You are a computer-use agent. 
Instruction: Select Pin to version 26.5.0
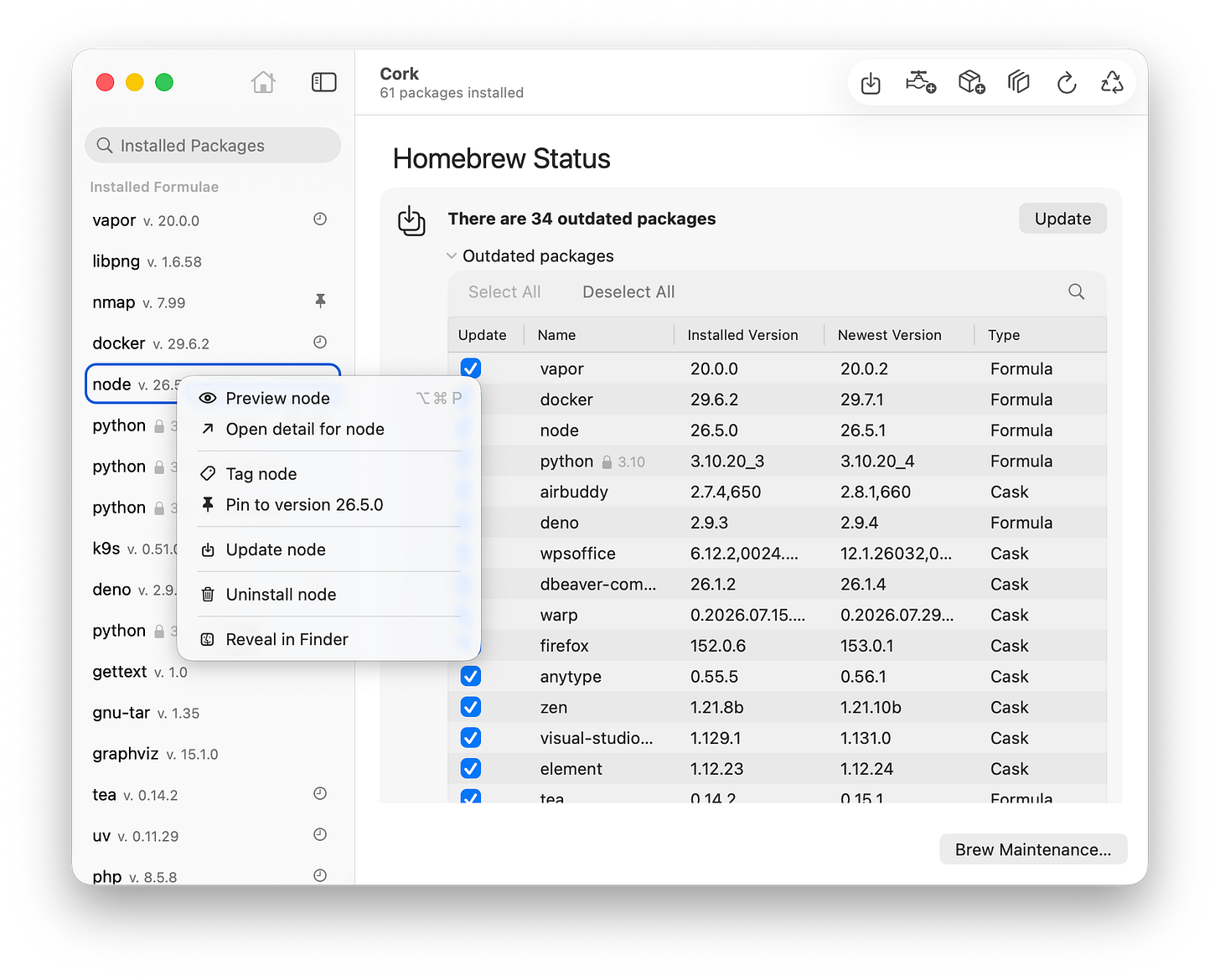pos(329,505)
